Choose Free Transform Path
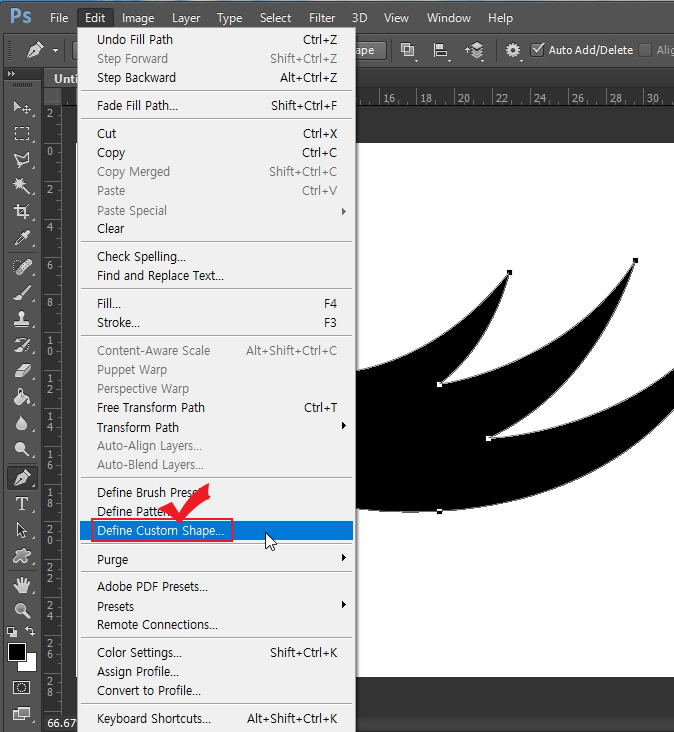This screenshot has width=674, height=732. pos(216,408)
